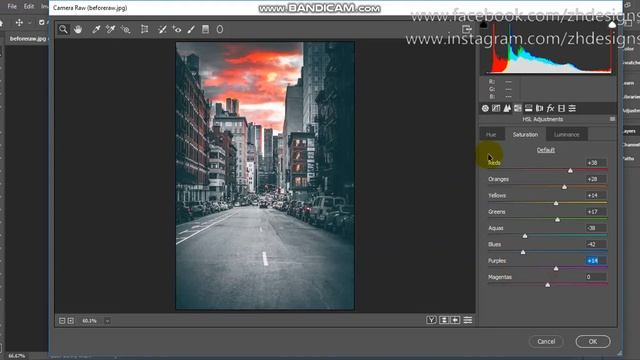Click the Greens saturation slider handle
The height and width of the screenshot is (360, 640).
point(558,220)
